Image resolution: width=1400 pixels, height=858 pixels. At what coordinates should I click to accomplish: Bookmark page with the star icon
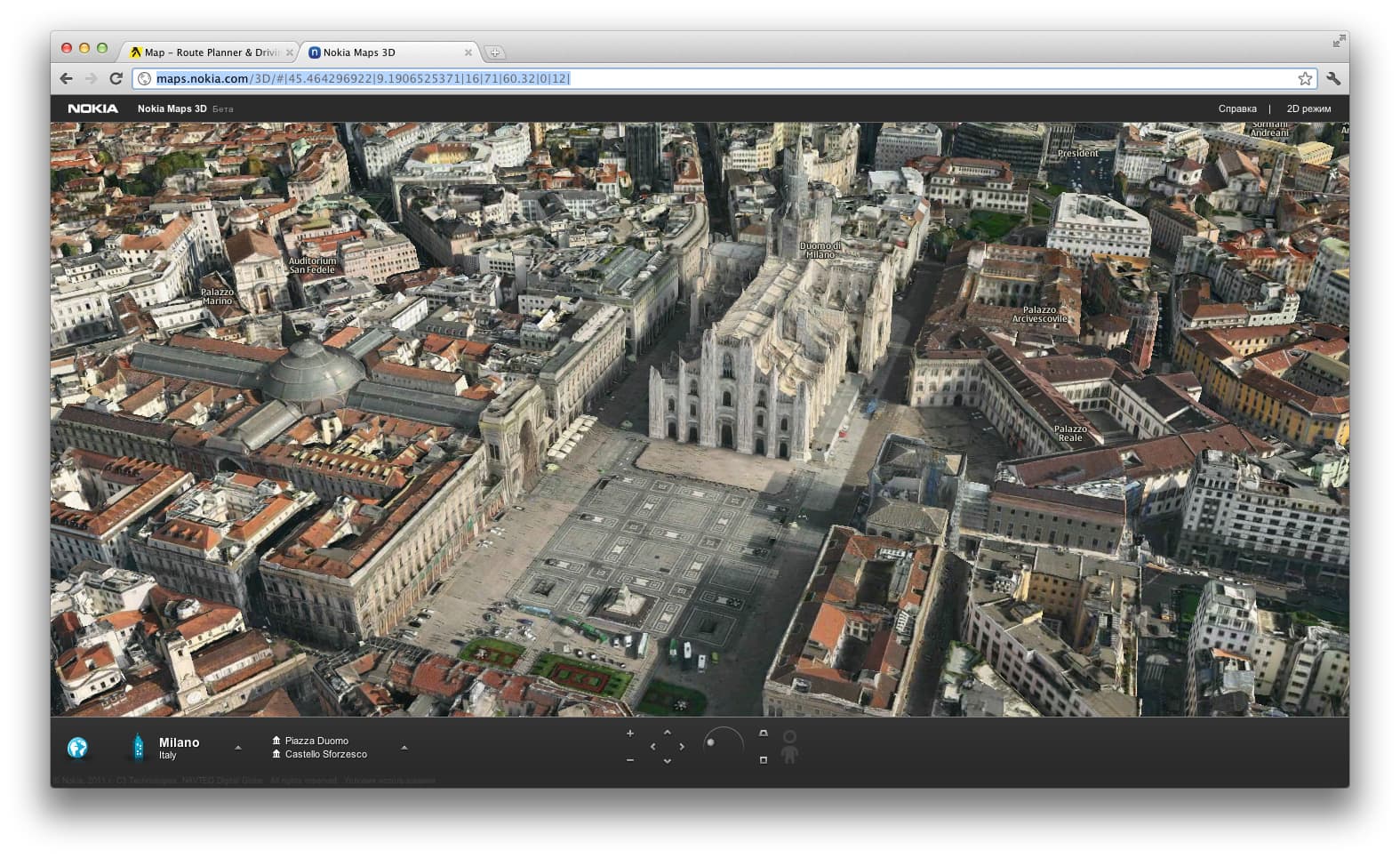click(1305, 78)
